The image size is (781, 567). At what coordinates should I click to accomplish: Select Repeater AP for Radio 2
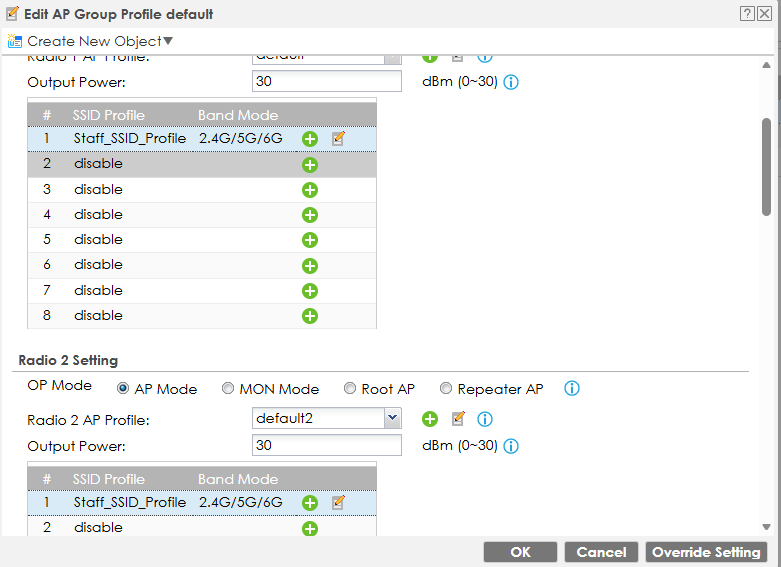coord(446,388)
